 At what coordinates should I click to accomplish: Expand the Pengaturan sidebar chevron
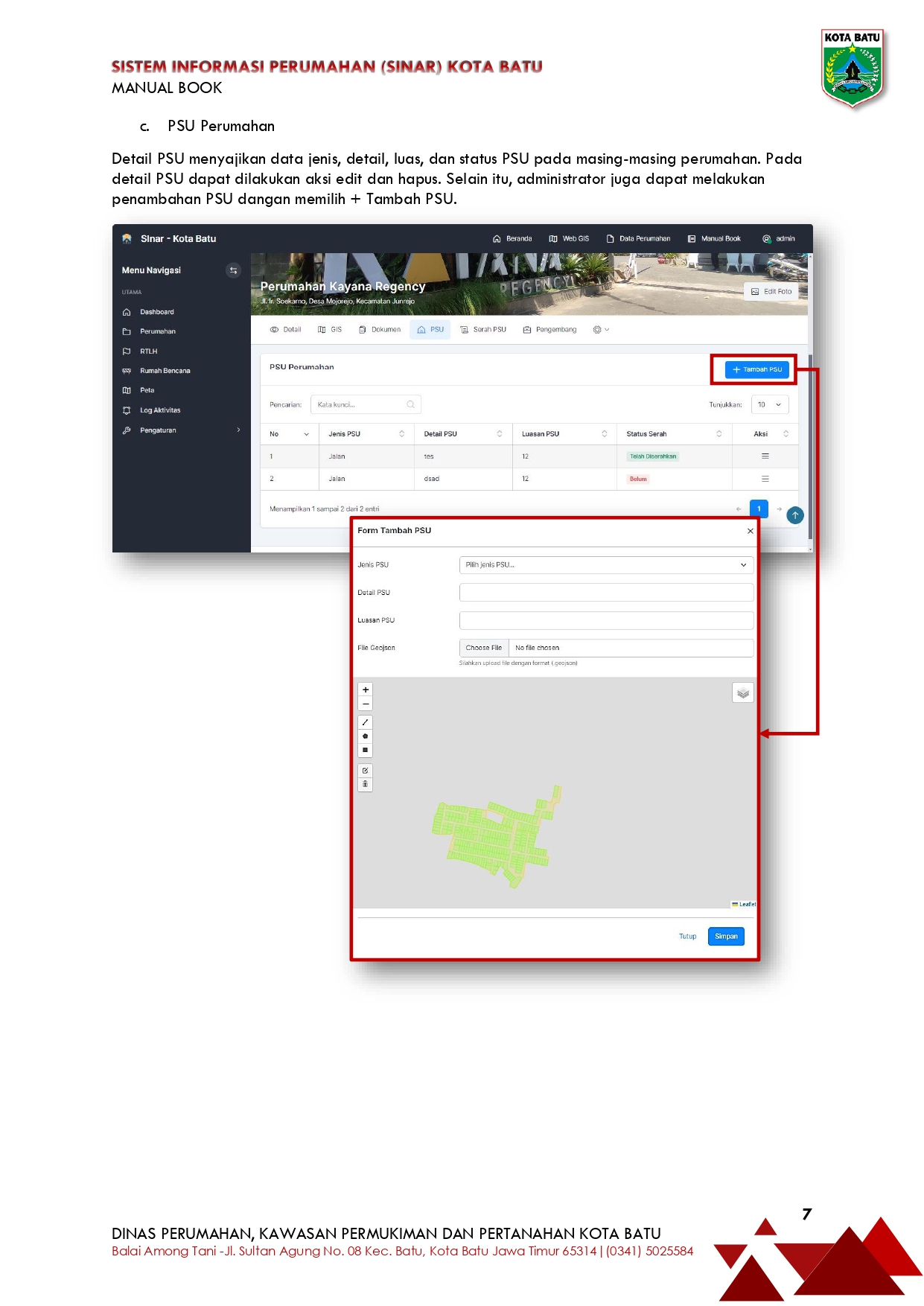click(238, 430)
